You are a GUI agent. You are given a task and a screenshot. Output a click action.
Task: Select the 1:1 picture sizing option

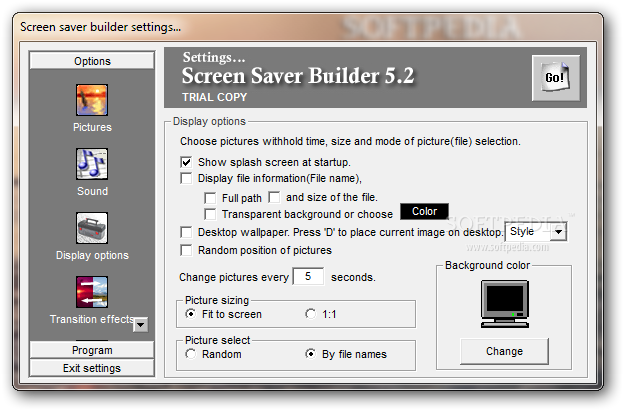[x=310, y=314]
